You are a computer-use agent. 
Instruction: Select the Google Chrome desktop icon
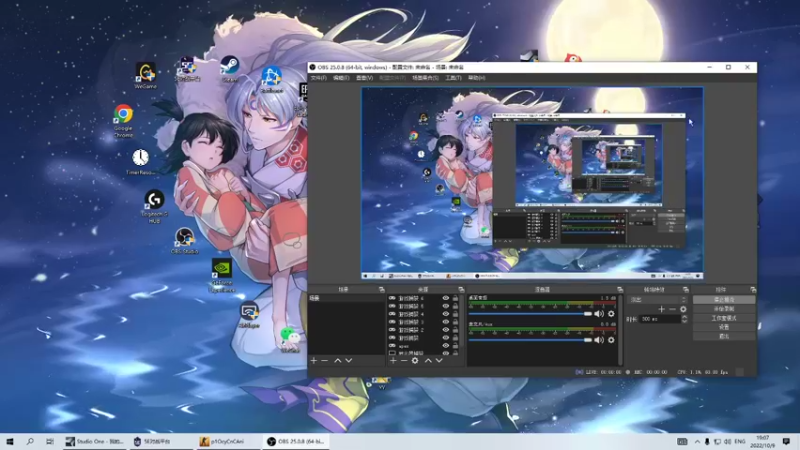point(123,120)
